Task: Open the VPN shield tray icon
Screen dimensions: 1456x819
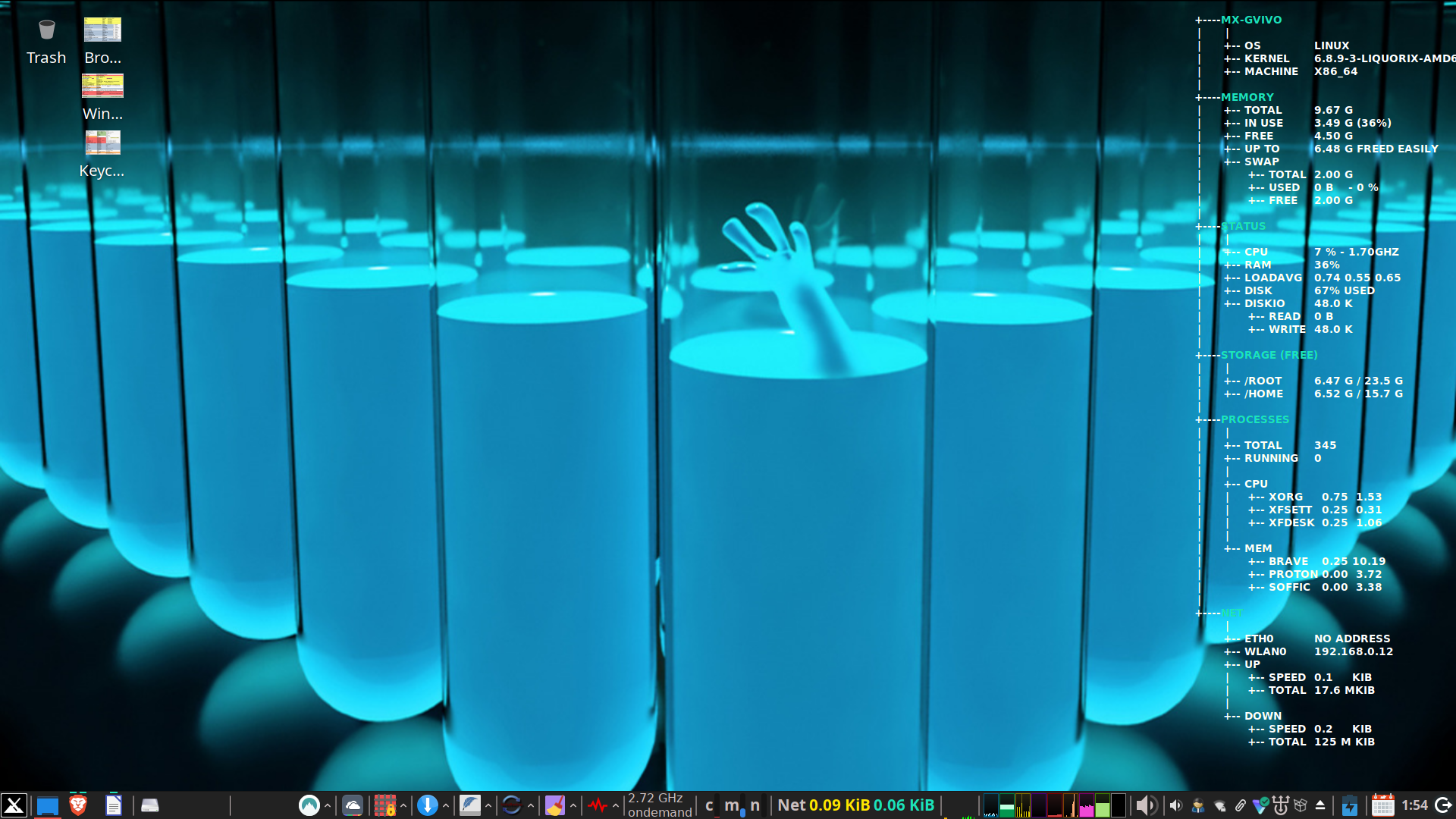Action: [x=1260, y=805]
